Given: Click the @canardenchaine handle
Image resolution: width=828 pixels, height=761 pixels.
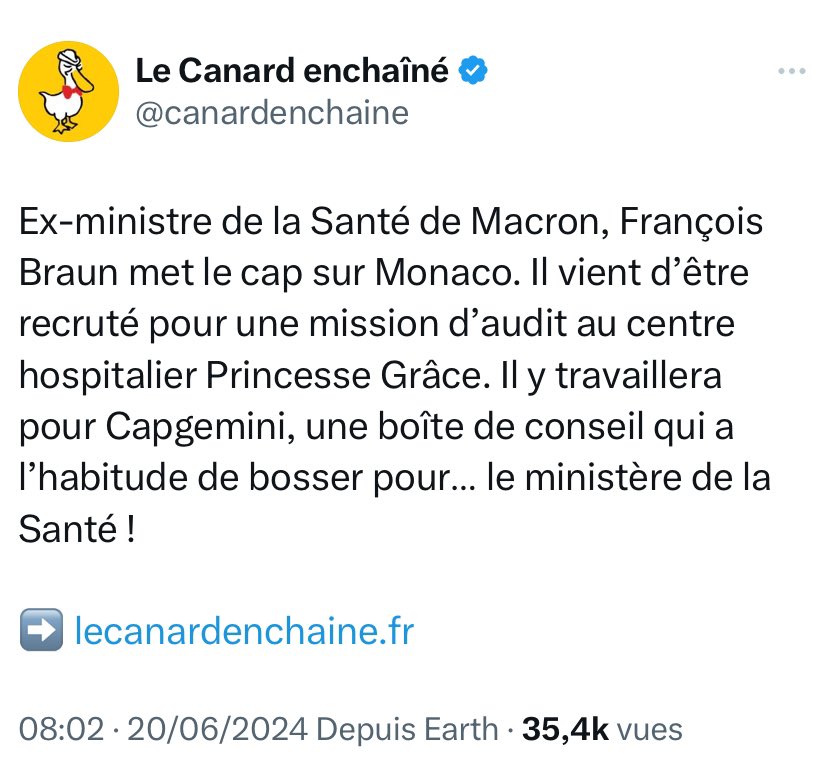Looking at the screenshot, I should click(x=271, y=113).
